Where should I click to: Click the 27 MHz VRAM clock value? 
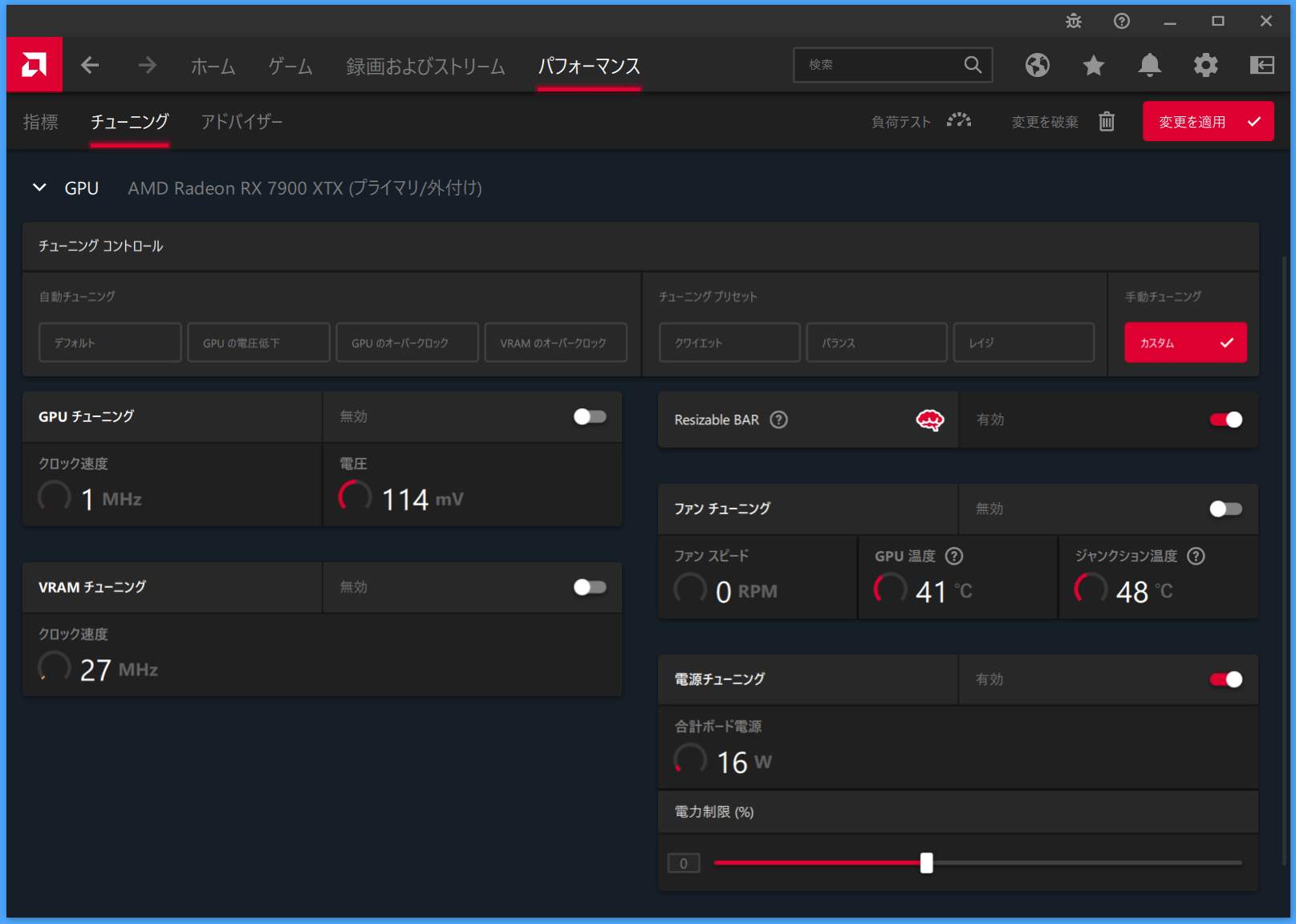pos(119,670)
